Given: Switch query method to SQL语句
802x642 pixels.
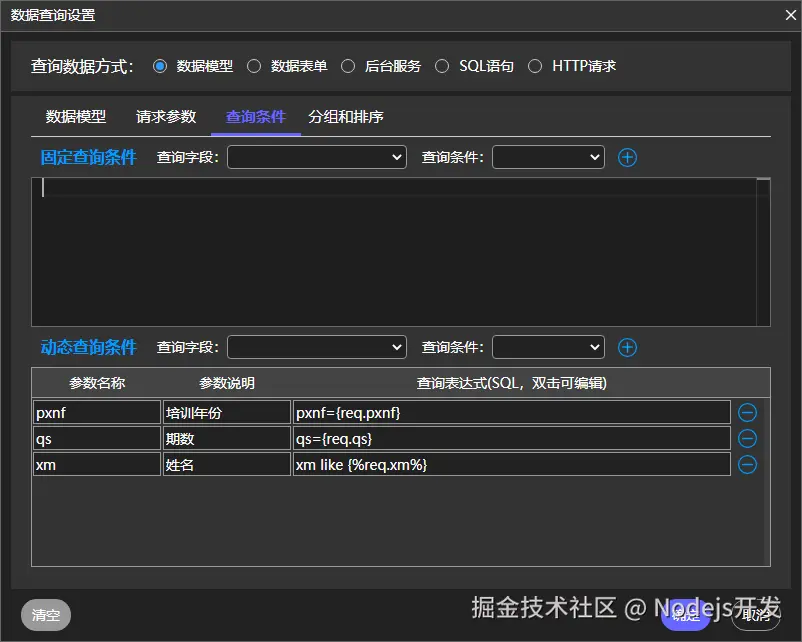Looking at the screenshot, I should 442,66.
